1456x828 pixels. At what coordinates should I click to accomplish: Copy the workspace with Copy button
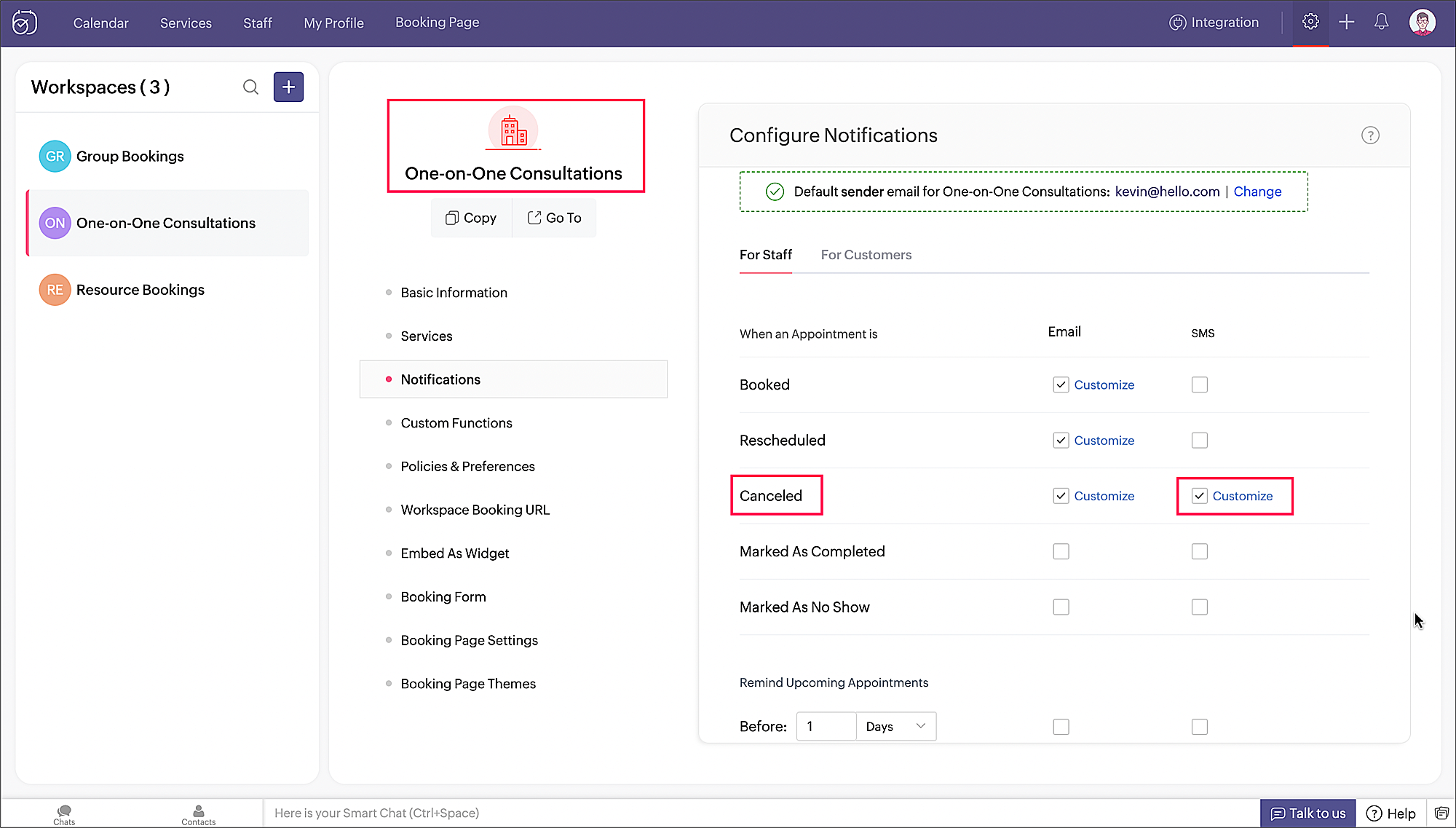[x=471, y=218]
